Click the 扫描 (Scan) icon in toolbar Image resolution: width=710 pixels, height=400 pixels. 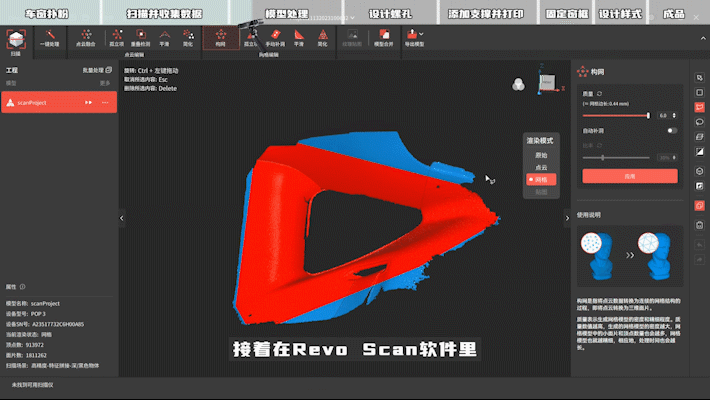[15, 39]
